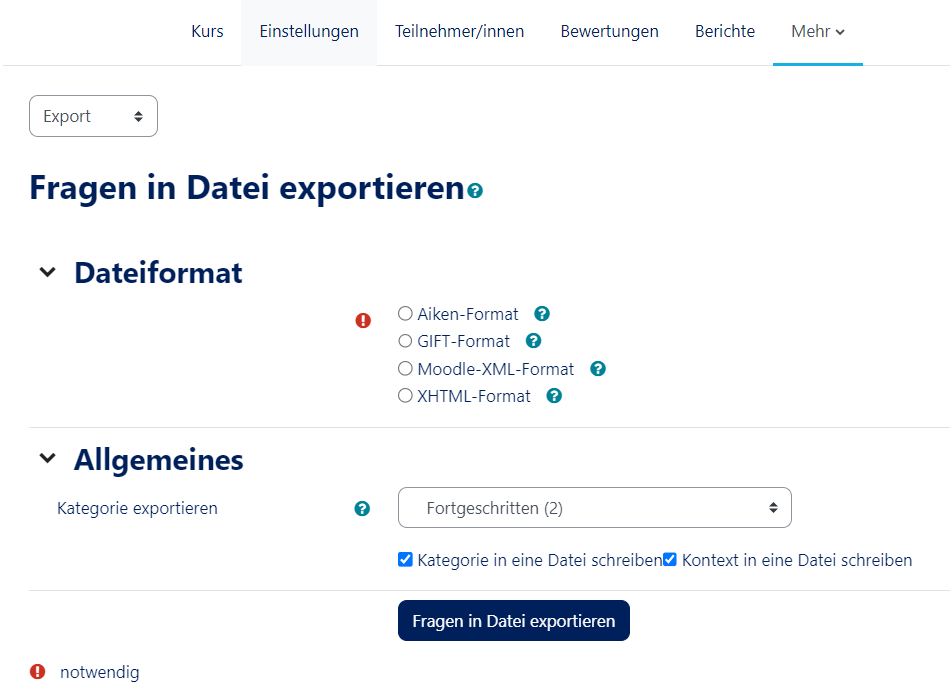Open help icon next to GIFT-Format
The width and height of the screenshot is (950, 692).
pyautogui.click(x=533, y=341)
